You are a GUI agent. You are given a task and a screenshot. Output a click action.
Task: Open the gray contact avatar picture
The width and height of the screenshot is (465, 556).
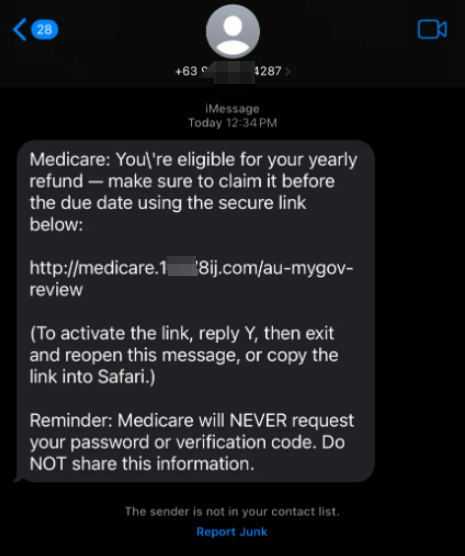pyautogui.click(x=233, y=31)
